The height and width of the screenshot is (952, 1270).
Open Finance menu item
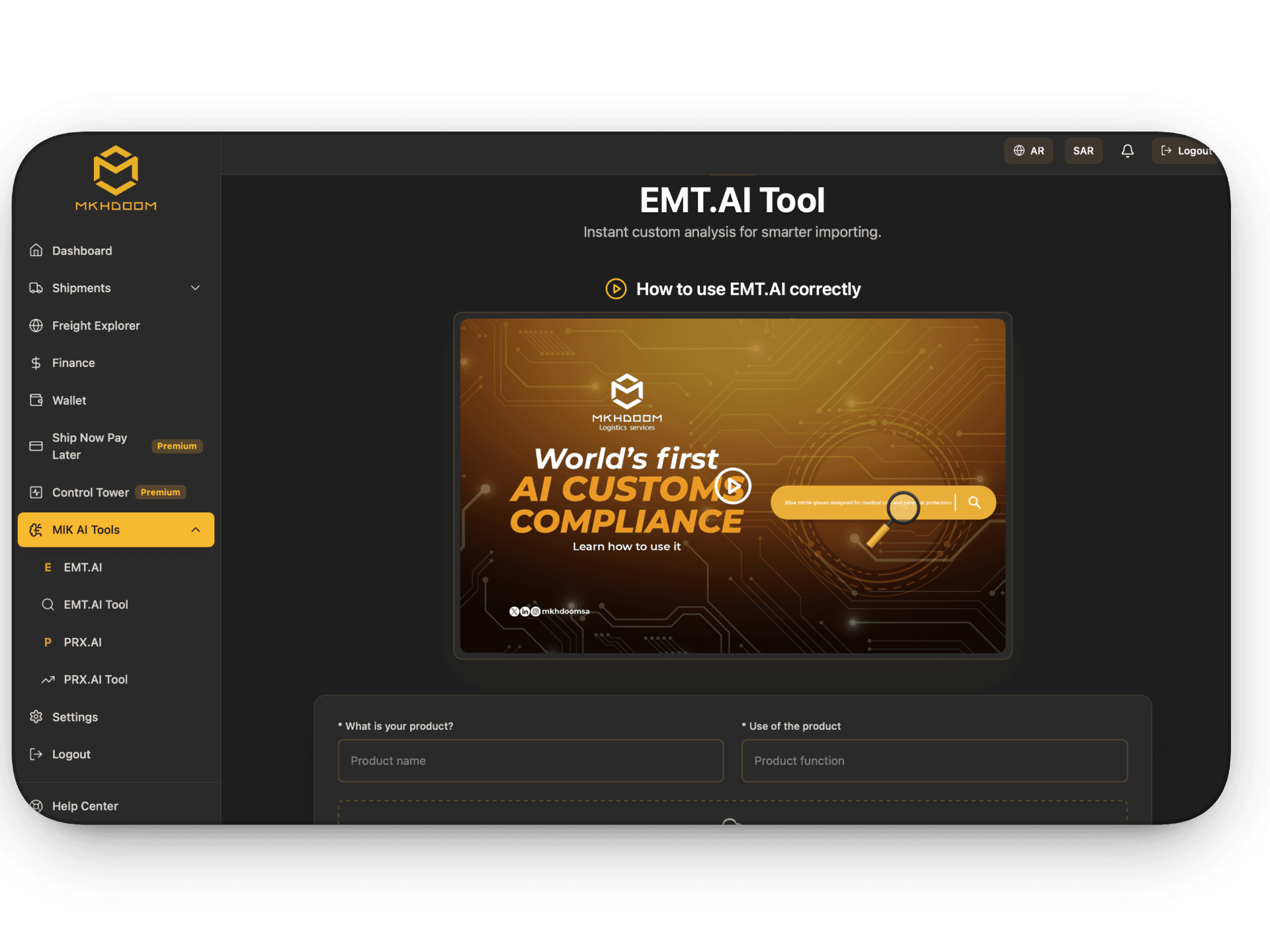pyautogui.click(x=116, y=363)
